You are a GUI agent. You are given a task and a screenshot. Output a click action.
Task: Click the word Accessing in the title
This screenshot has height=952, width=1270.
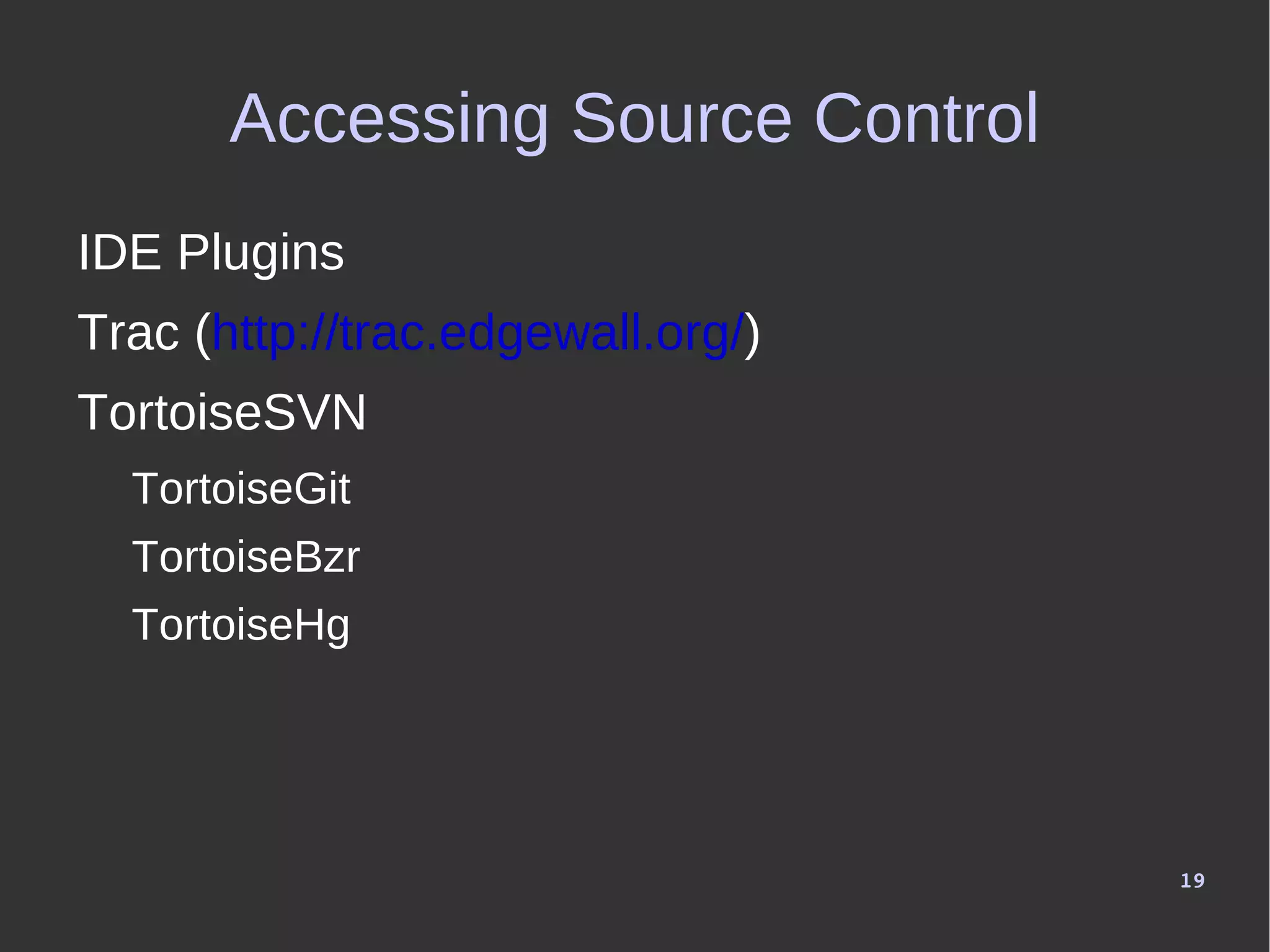click(389, 120)
